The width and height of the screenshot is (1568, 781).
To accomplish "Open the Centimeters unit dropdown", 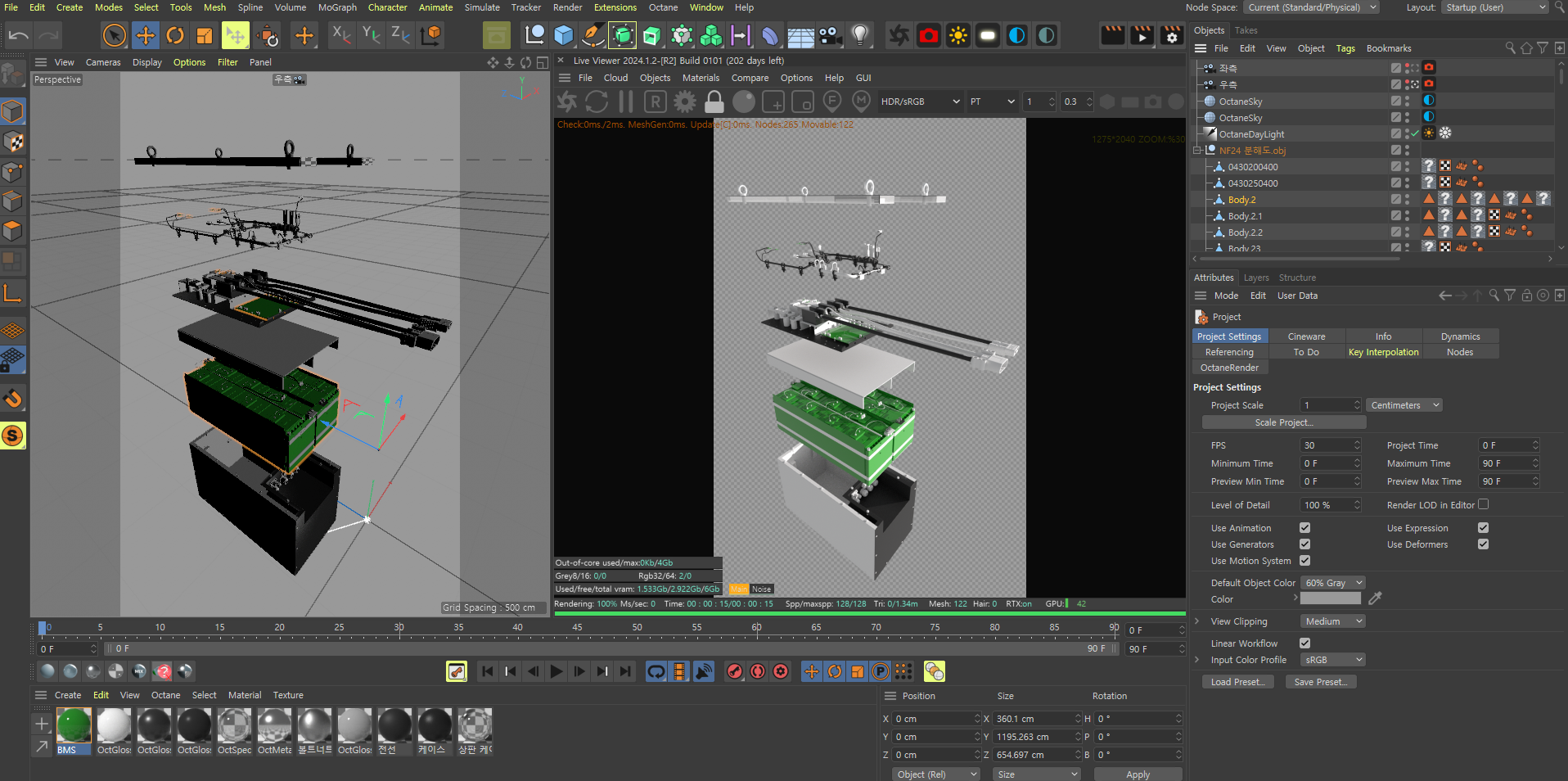I will [x=1404, y=405].
